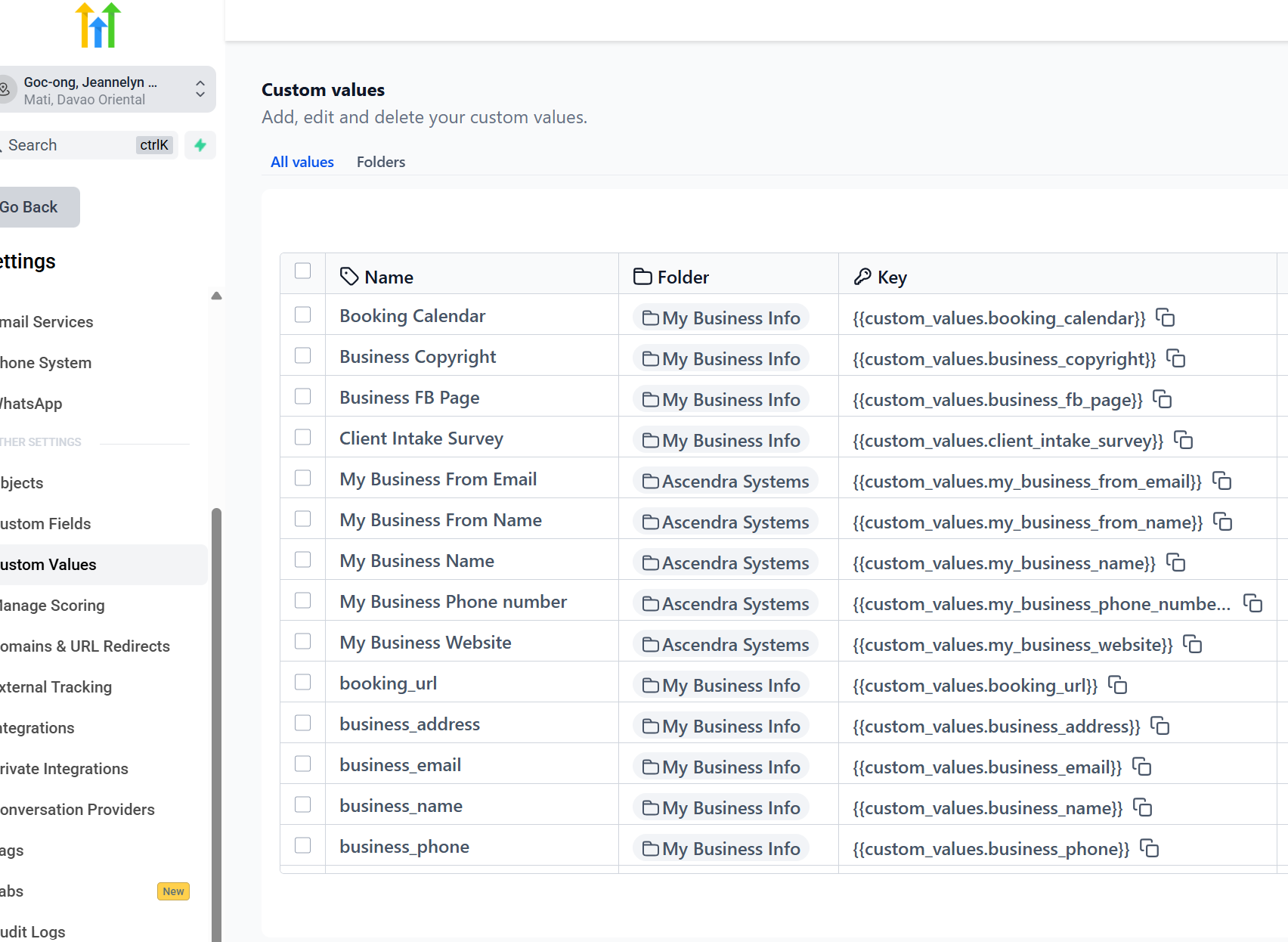The width and height of the screenshot is (1288, 942).
Task: Toggle the select-all header checkbox
Action: coord(303,271)
